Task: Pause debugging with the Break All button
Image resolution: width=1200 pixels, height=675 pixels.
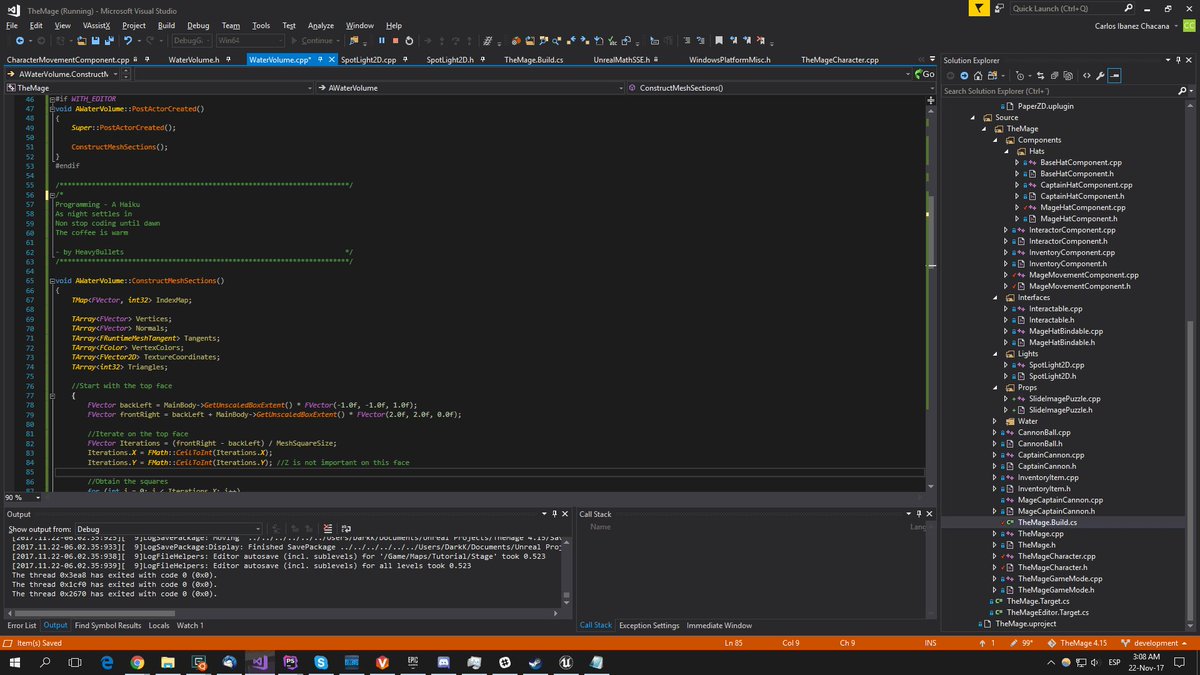Action: 382,41
